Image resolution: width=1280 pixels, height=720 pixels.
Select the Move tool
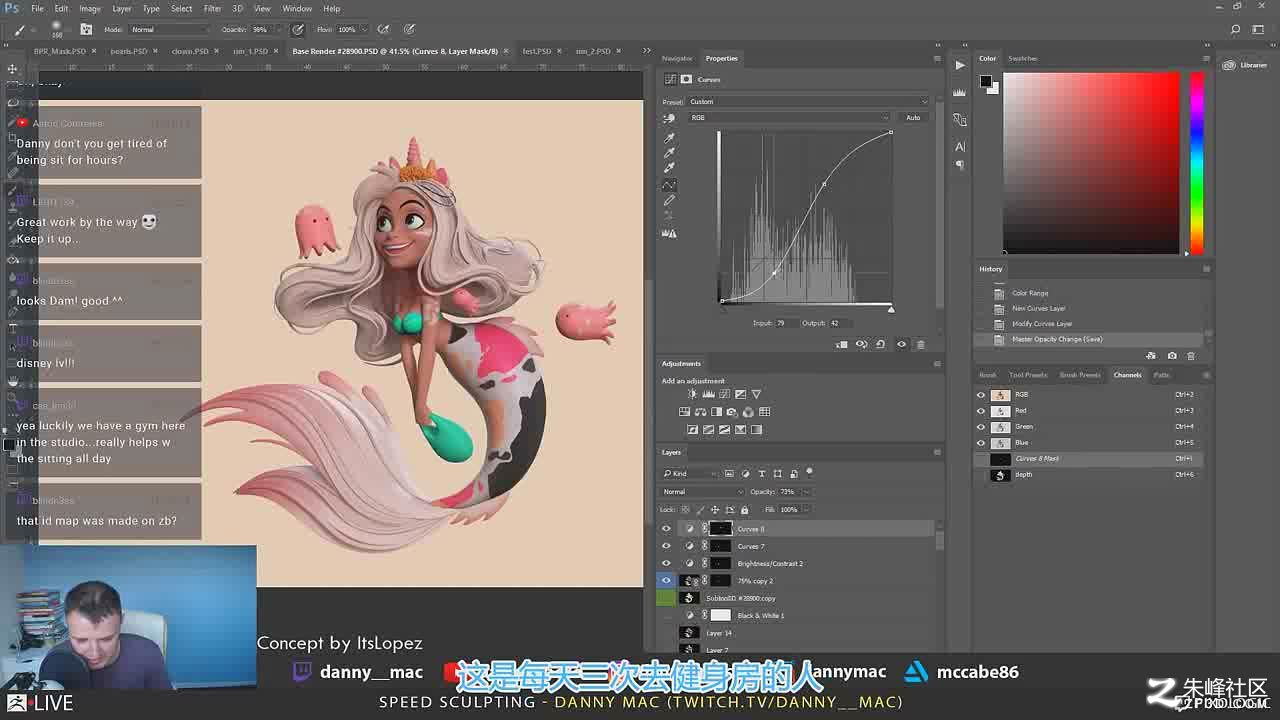point(13,69)
